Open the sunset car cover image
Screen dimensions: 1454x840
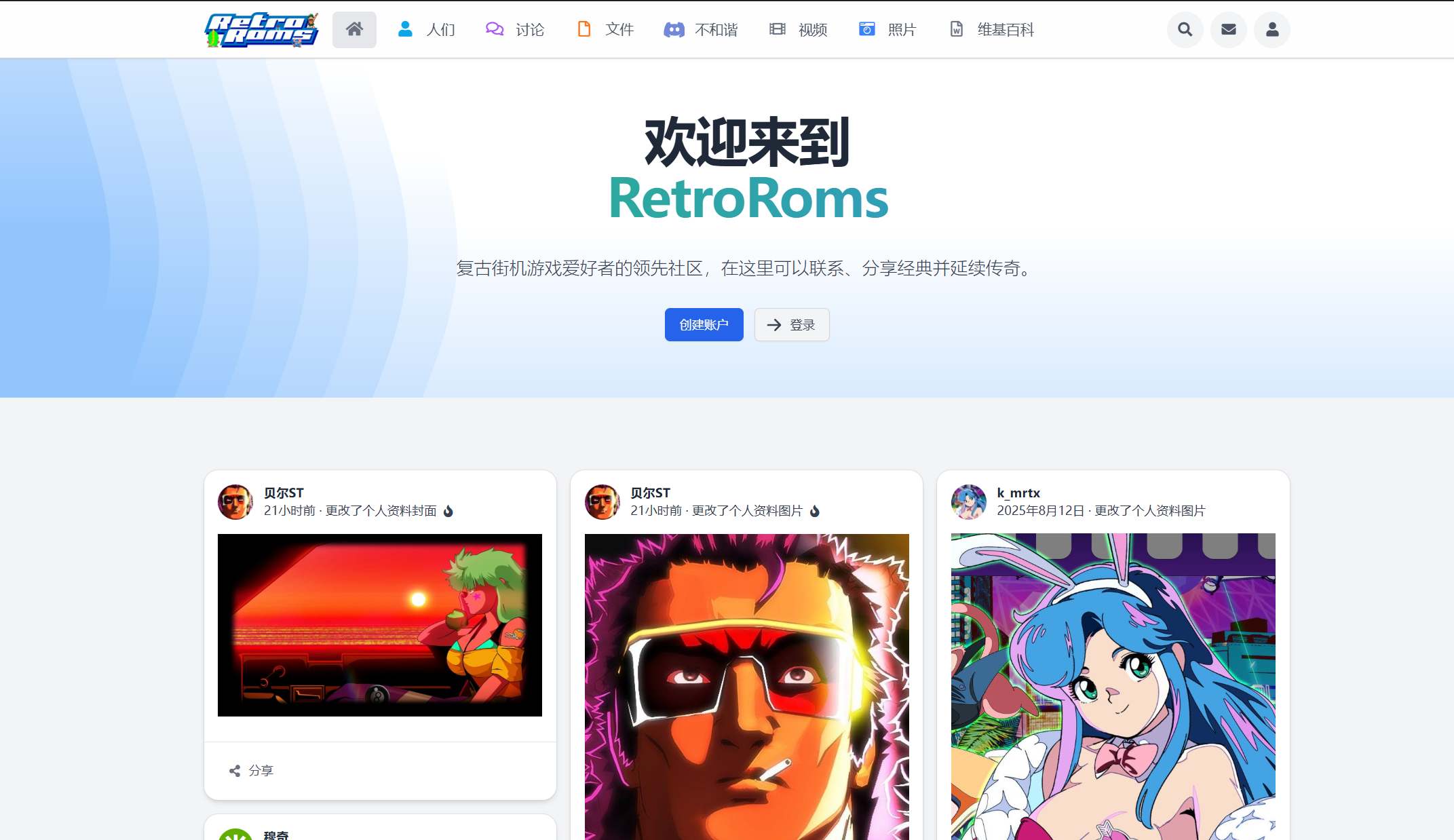point(380,625)
